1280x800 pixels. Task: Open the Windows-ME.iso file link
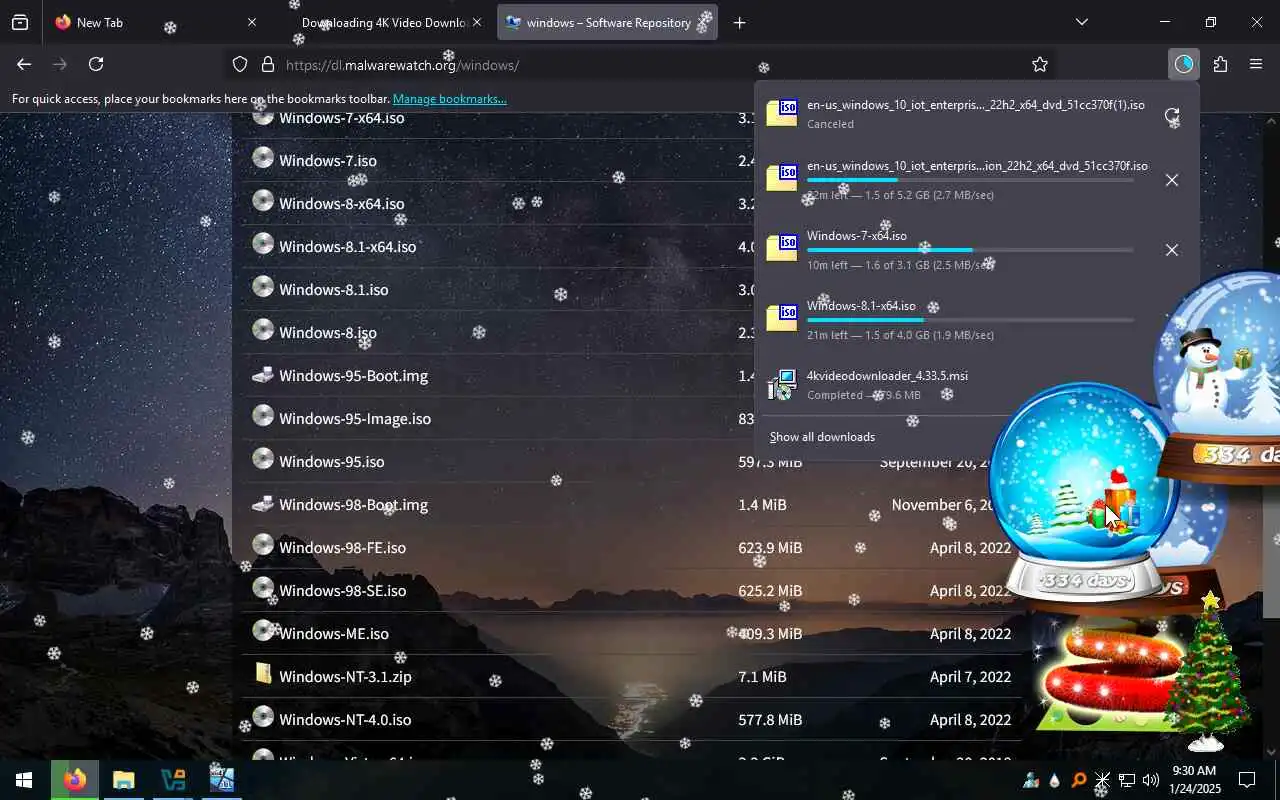click(334, 633)
